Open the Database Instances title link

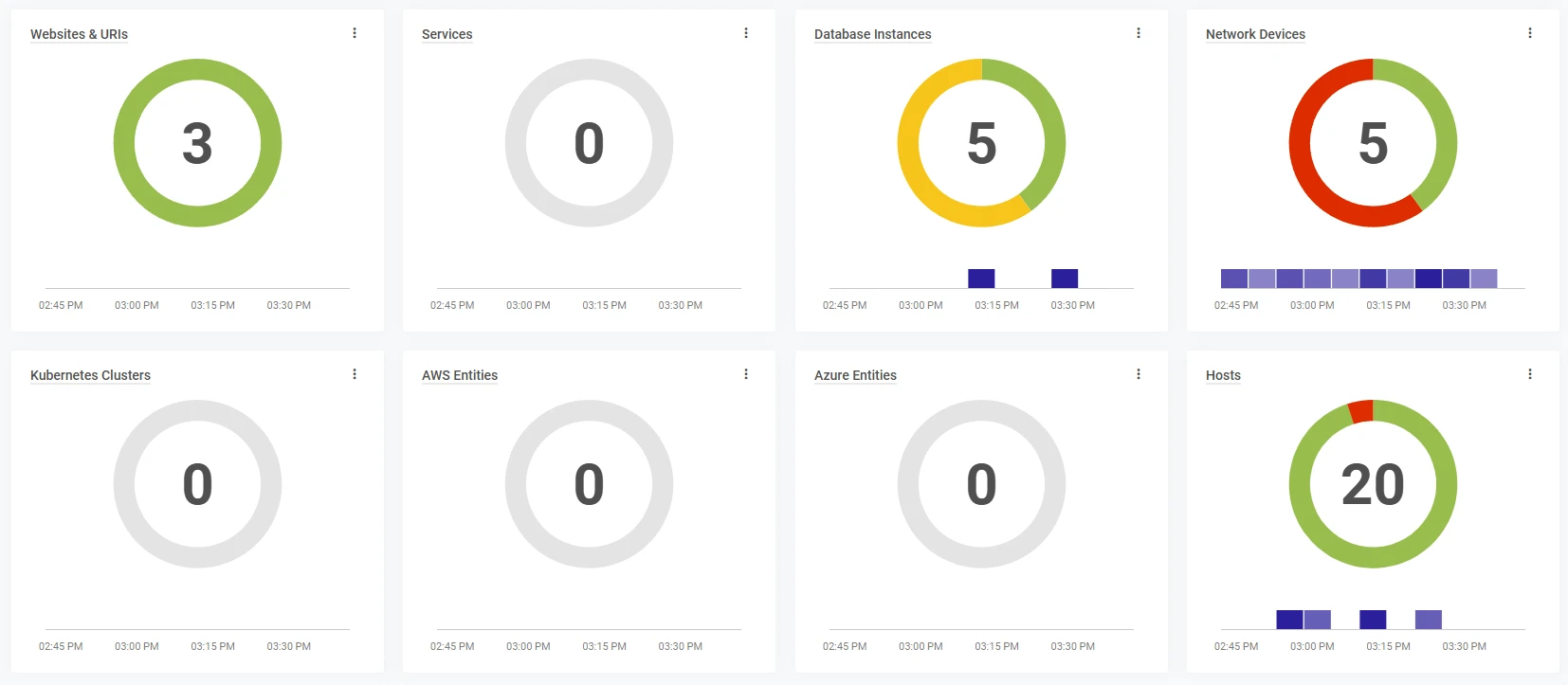[x=872, y=34]
